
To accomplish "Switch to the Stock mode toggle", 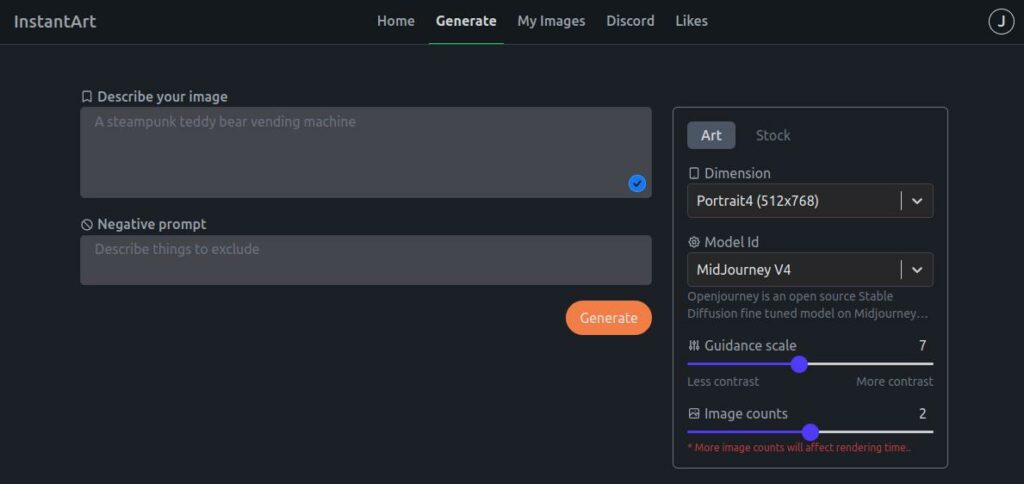I will pyautogui.click(x=773, y=135).
